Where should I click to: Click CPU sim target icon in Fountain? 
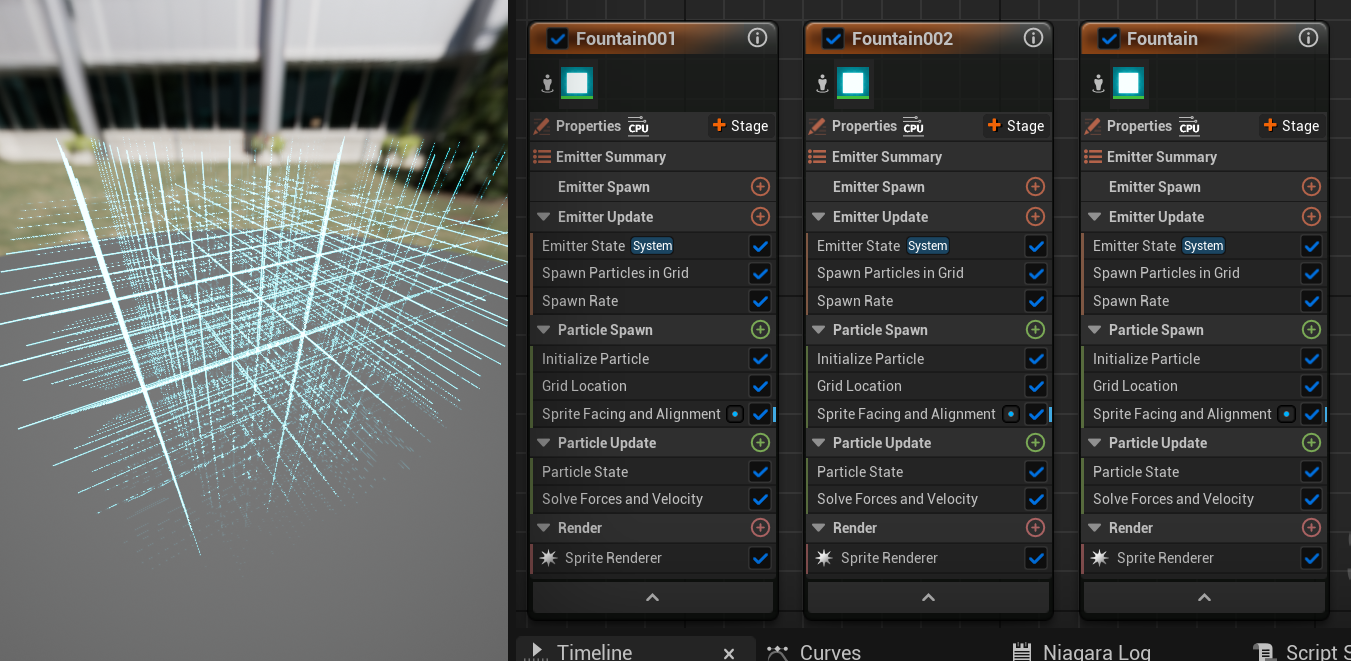[x=1189, y=126]
